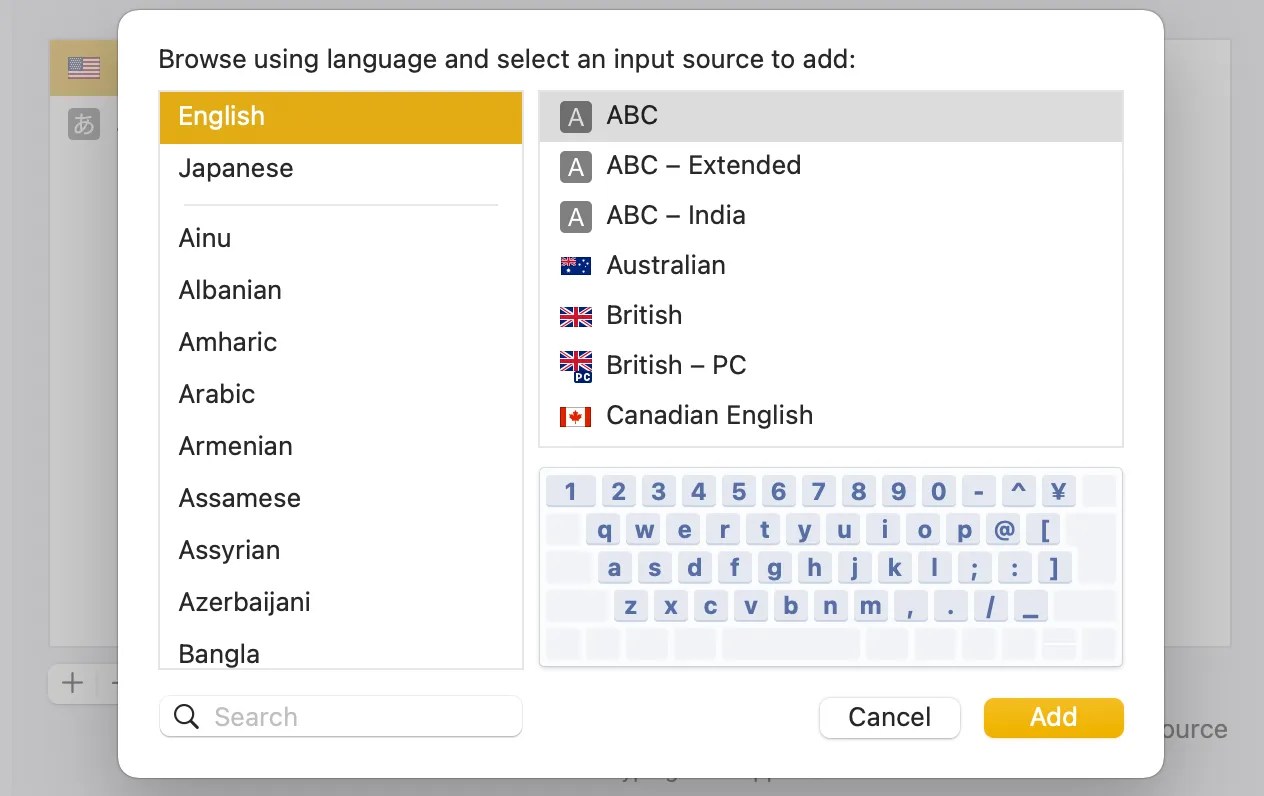This screenshot has width=1264, height=796.
Task: Select Japanese from the language list
Action: click(236, 168)
